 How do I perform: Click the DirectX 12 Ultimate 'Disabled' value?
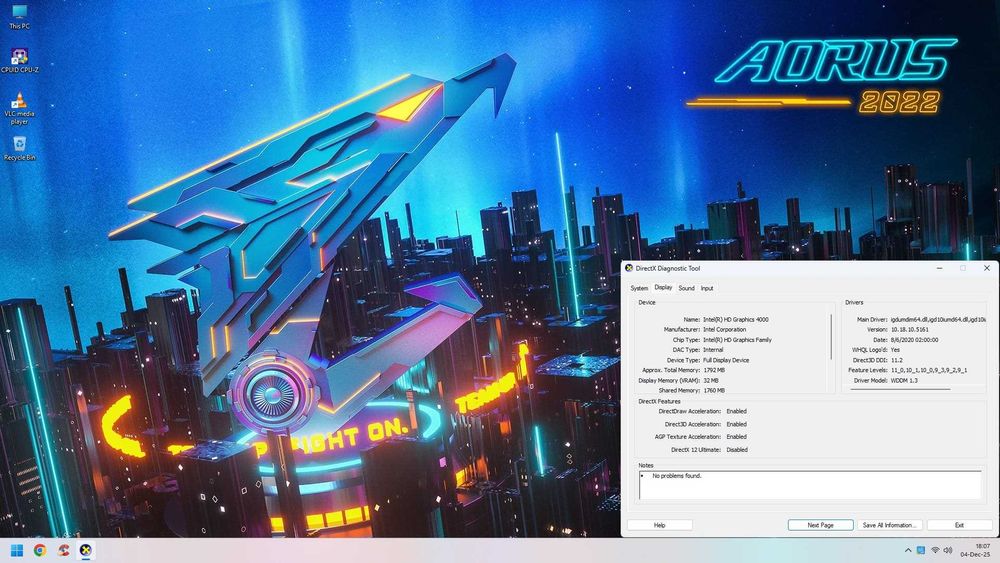737,450
